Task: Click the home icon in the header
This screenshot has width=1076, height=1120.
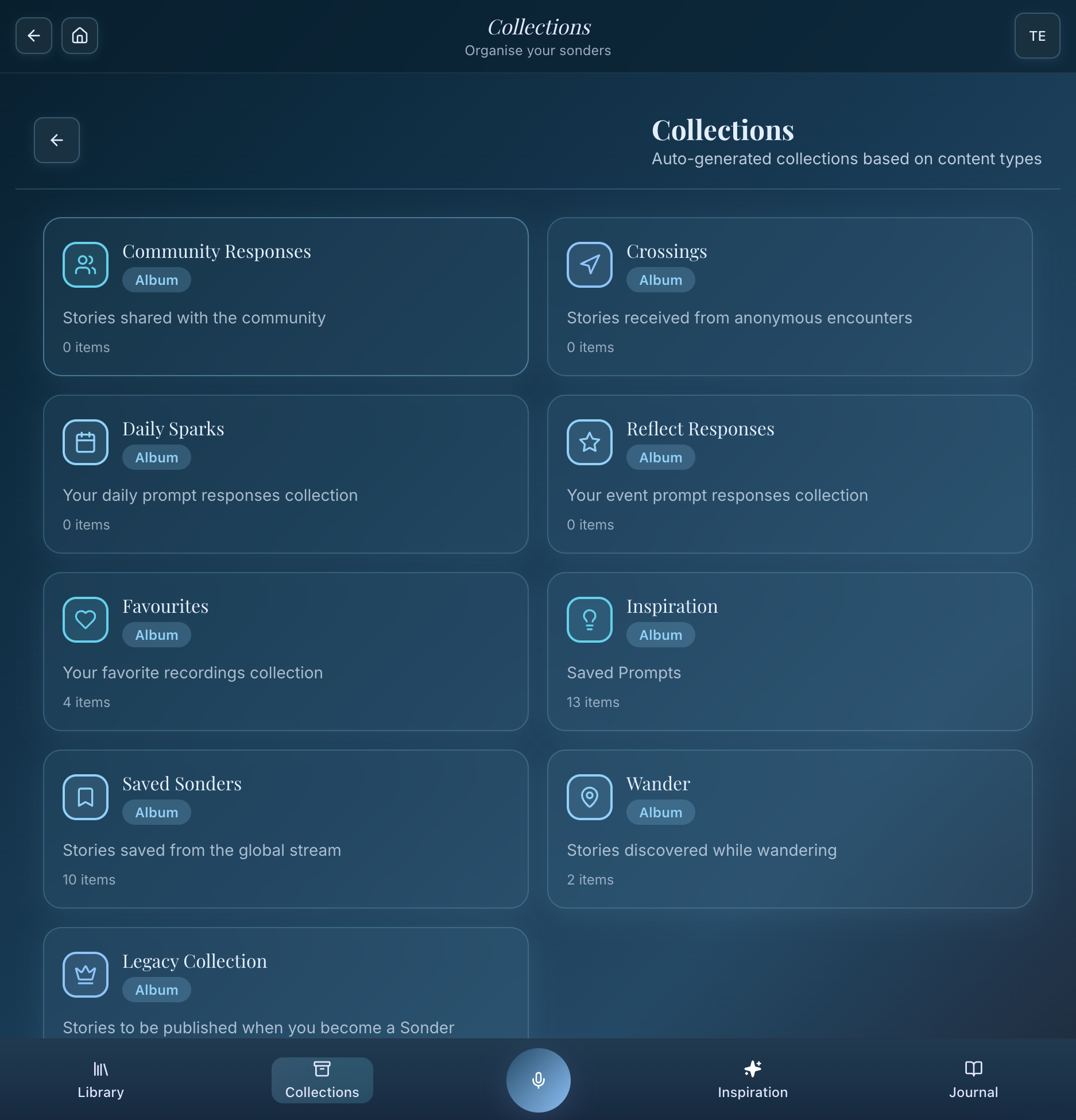Action: [79, 36]
